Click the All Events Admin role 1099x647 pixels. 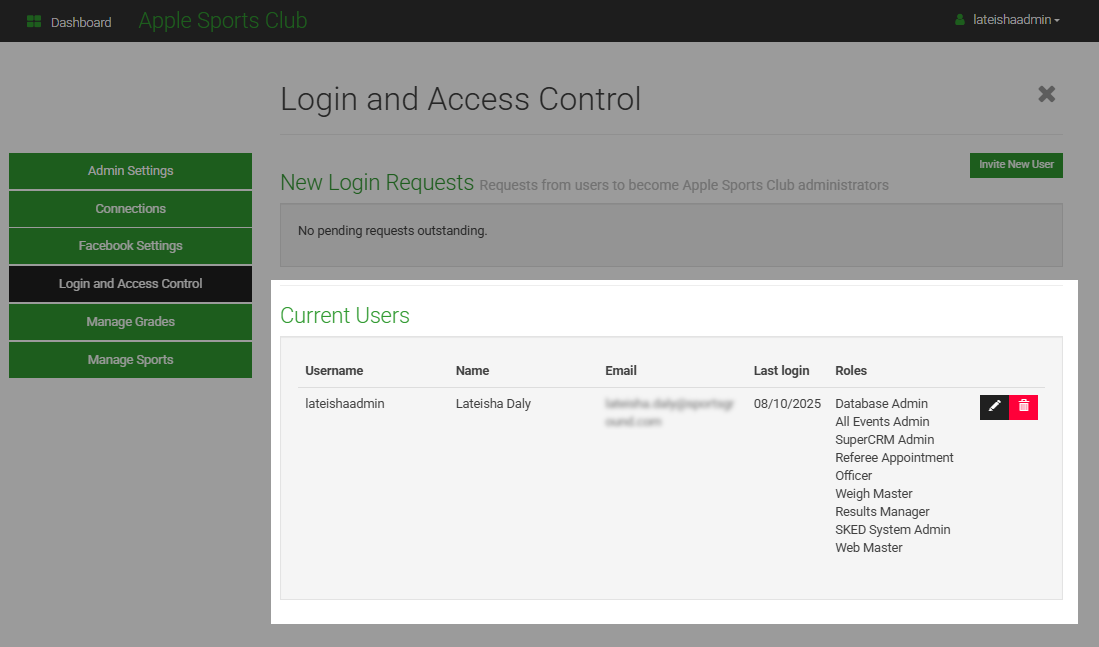click(882, 422)
